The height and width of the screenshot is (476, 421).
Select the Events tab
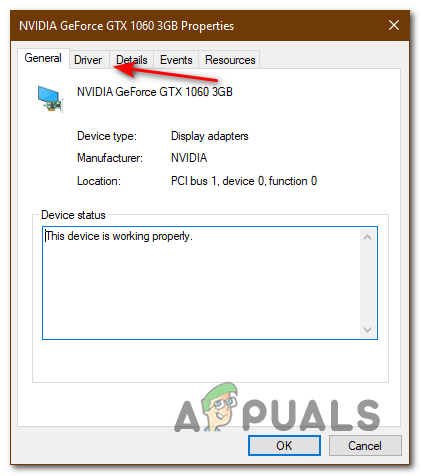(x=176, y=60)
